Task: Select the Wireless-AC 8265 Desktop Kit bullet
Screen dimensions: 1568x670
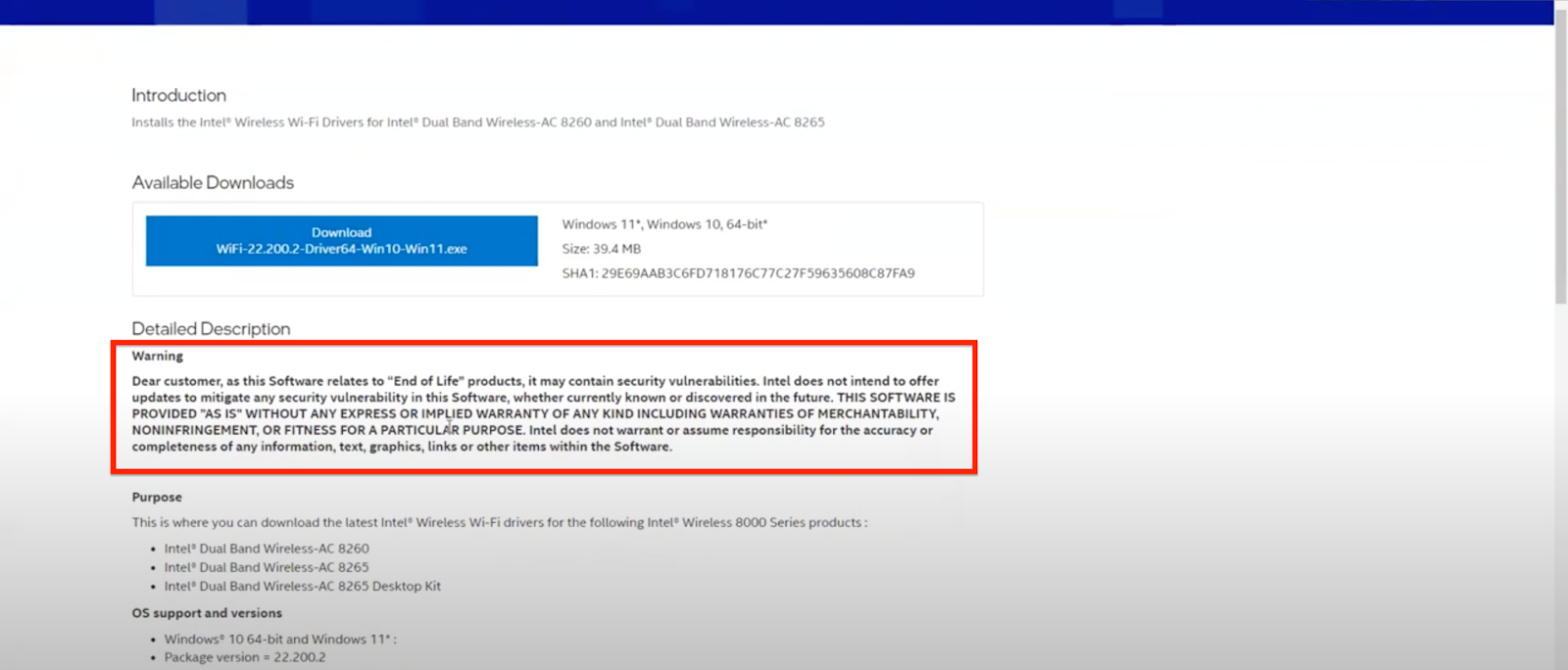Action: pos(302,586)
